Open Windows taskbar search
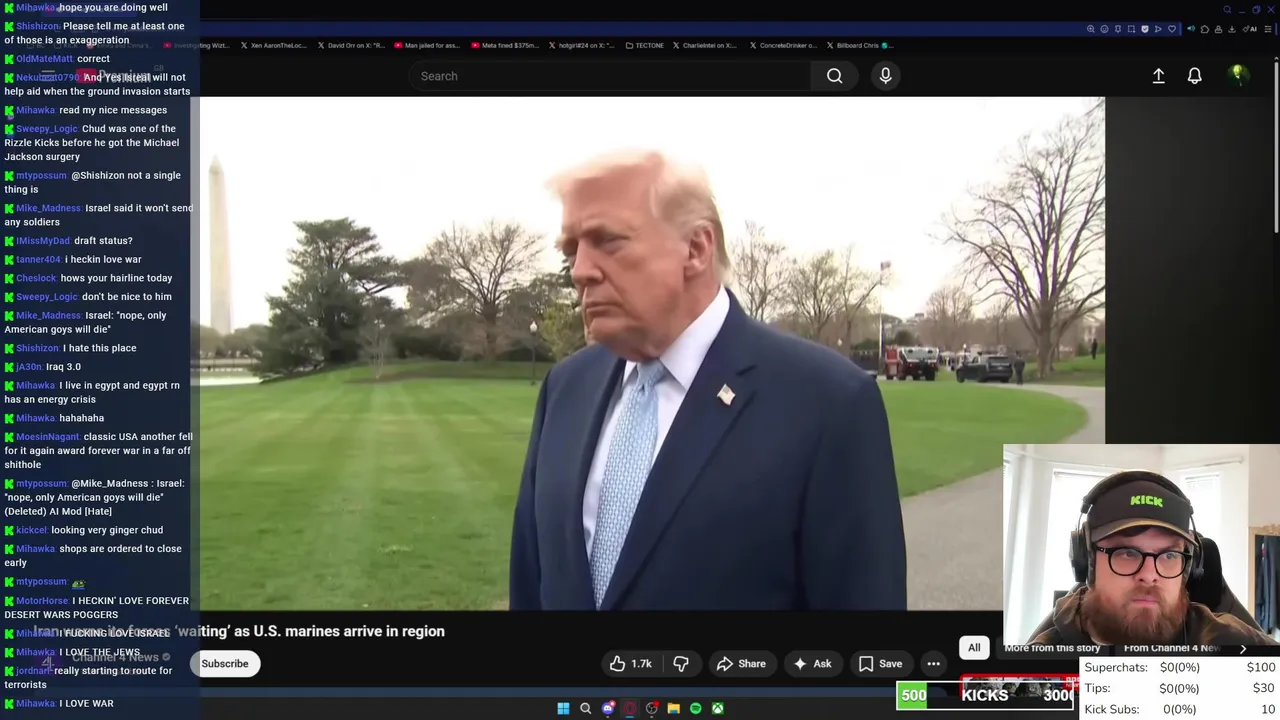Image resolution: width=1280 pixels, height=720 pixels. [585, 708]
